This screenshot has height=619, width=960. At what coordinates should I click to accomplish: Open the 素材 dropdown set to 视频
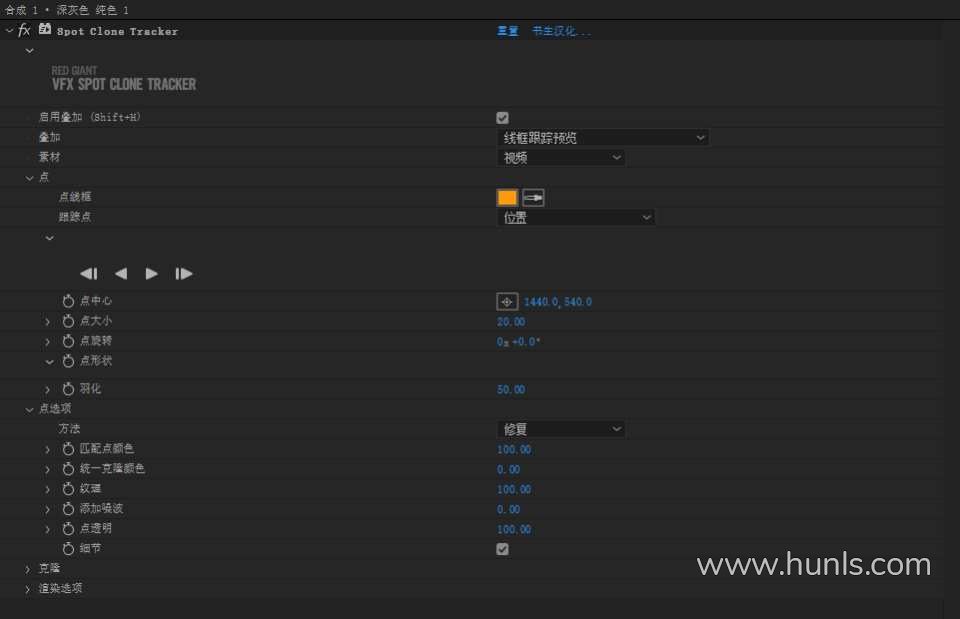pos(561,158)
